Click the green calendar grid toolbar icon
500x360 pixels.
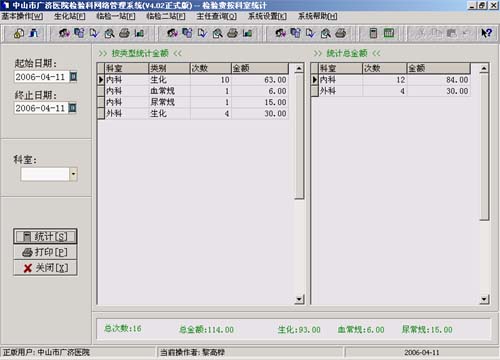[x=389, y=33]
